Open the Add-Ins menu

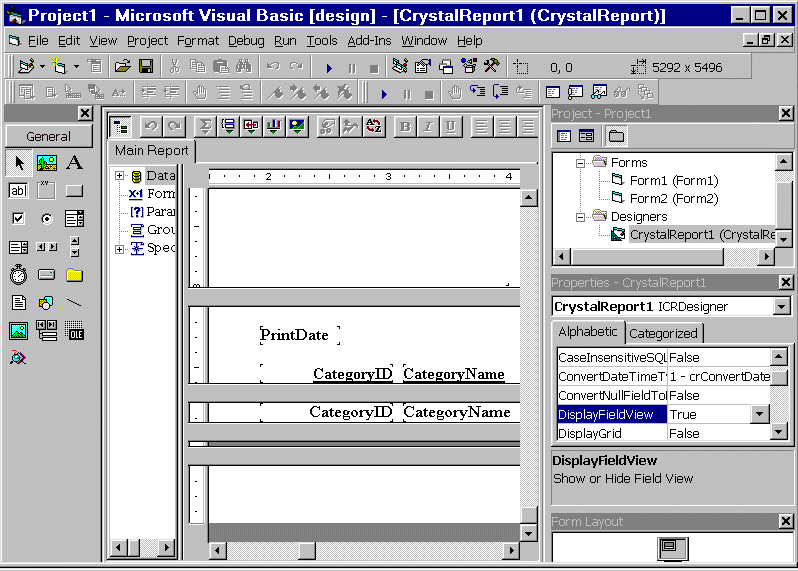370,41
